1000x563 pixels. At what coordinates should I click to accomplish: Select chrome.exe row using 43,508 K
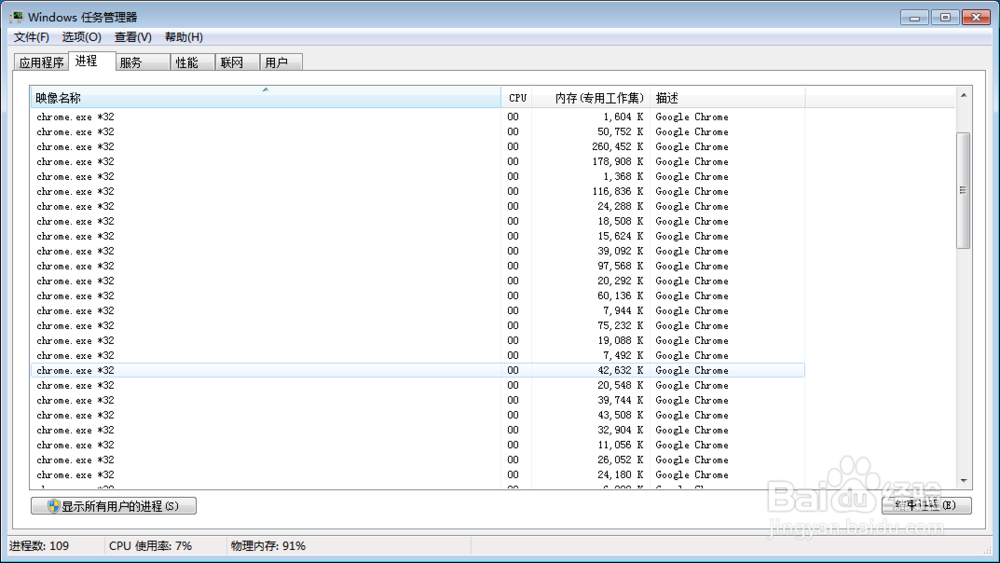[x=417, y=415]
